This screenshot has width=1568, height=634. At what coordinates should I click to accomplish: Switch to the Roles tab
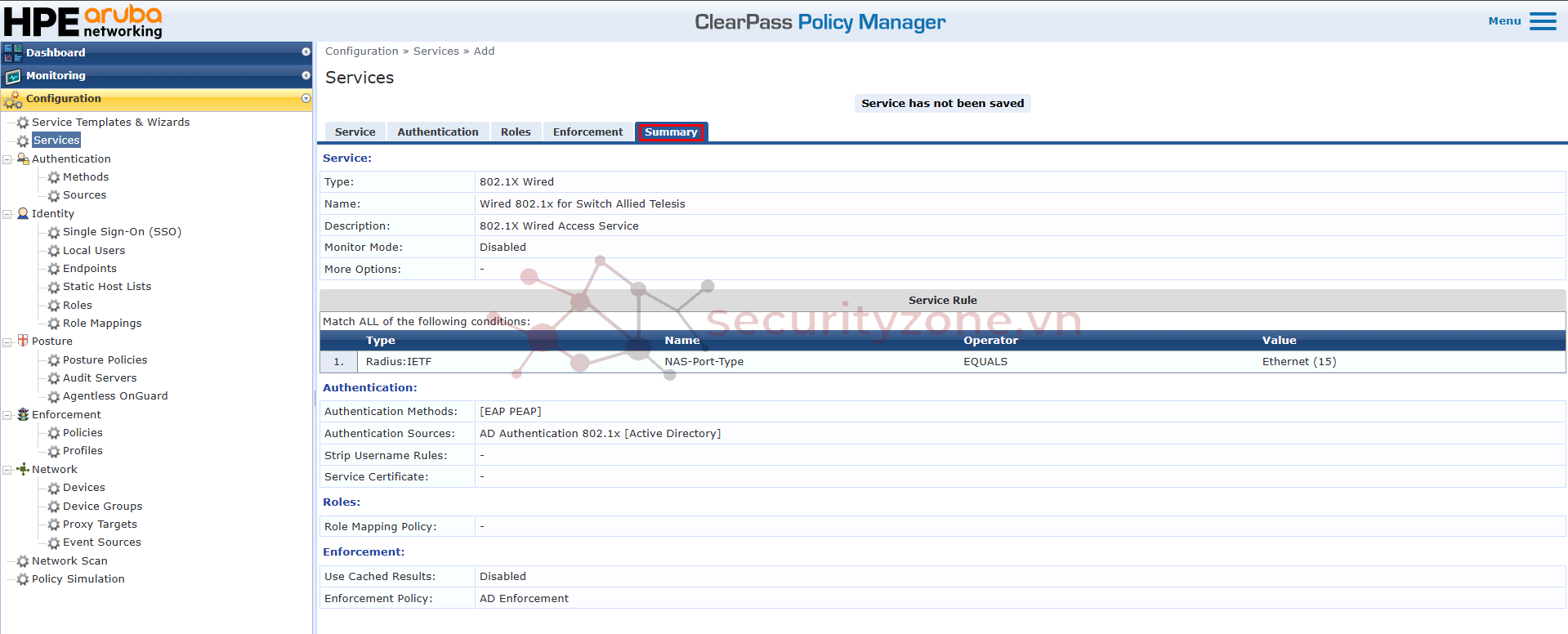click(516, 132)
